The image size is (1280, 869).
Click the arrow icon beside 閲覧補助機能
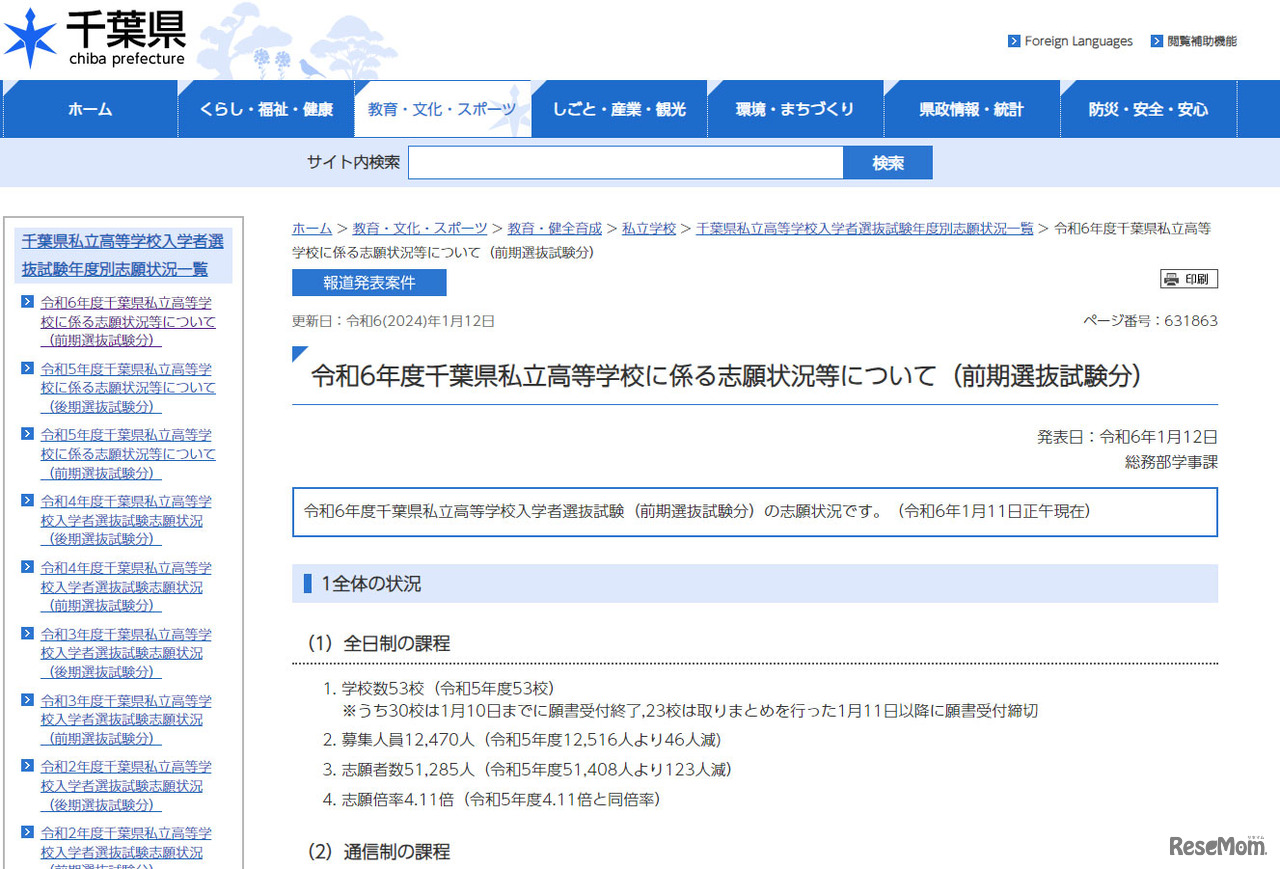[1157, 42]
